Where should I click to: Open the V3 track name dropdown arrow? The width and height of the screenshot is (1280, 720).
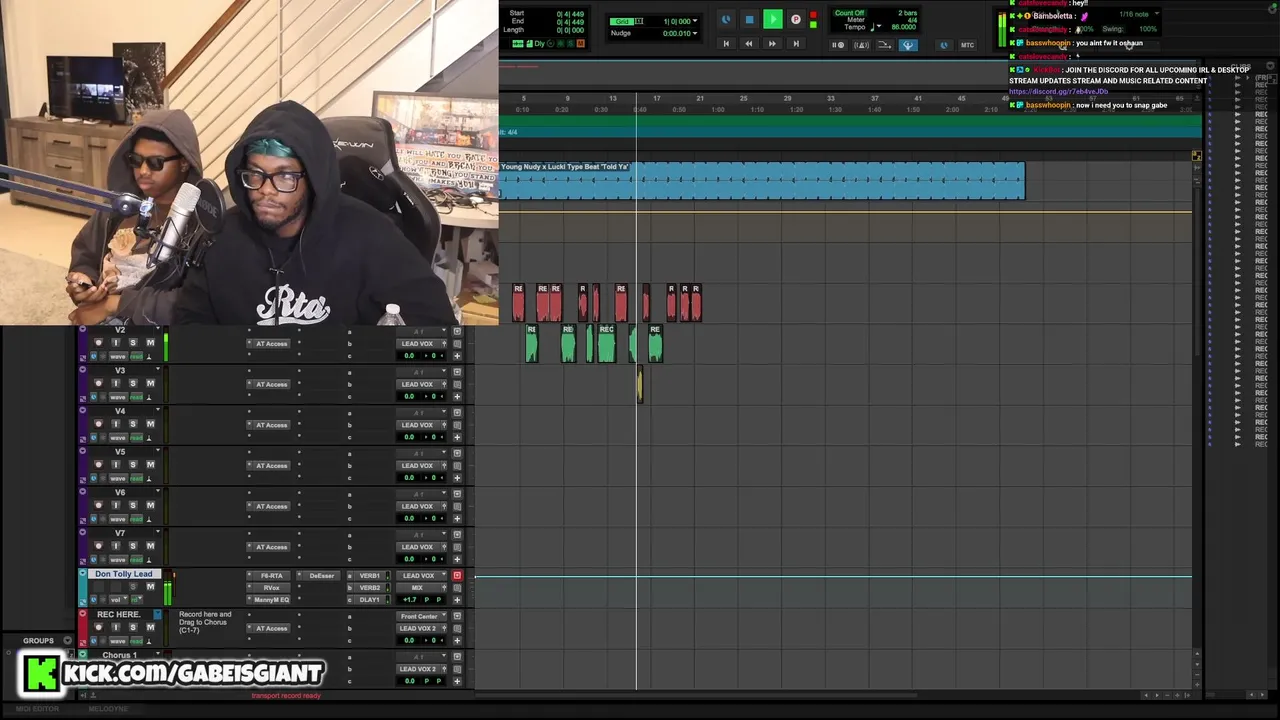click(157, 370)
